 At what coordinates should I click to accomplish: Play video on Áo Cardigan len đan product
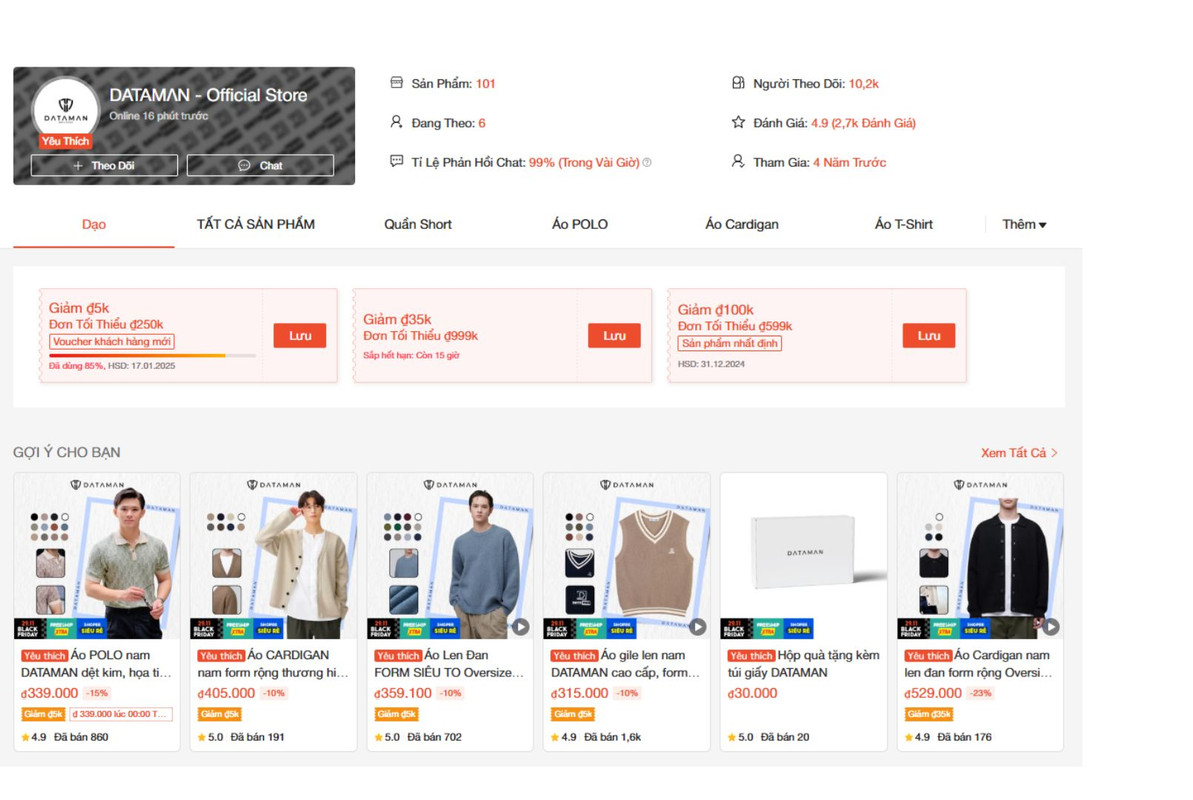(x=1051, y=626)
